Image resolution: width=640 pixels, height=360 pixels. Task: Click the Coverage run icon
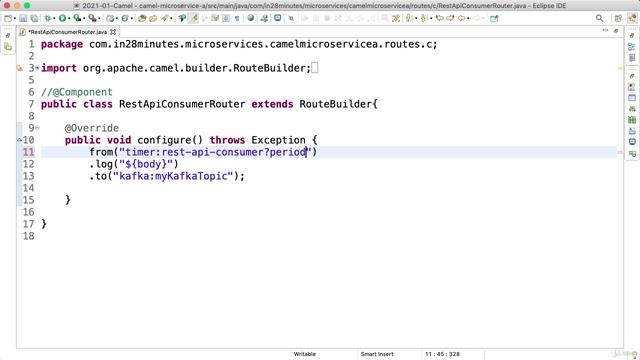[76, 18]
